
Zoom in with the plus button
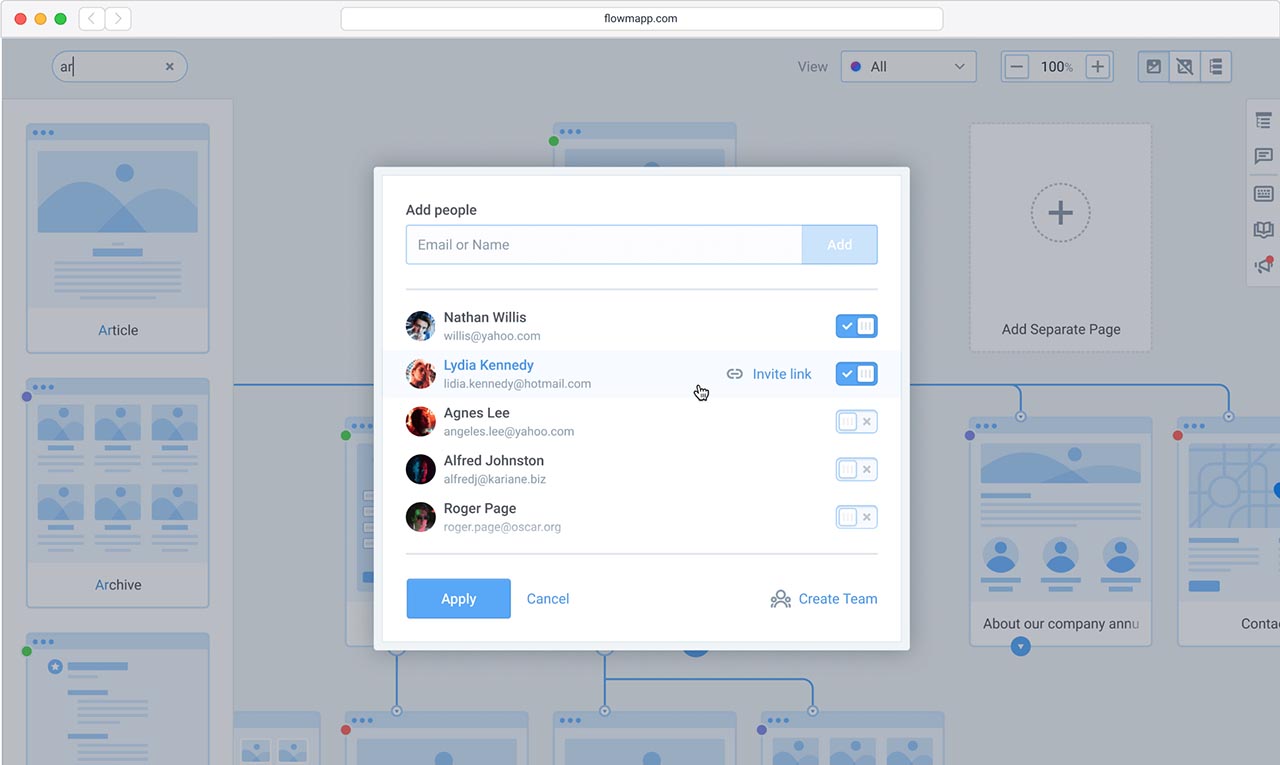point(1098,67)
